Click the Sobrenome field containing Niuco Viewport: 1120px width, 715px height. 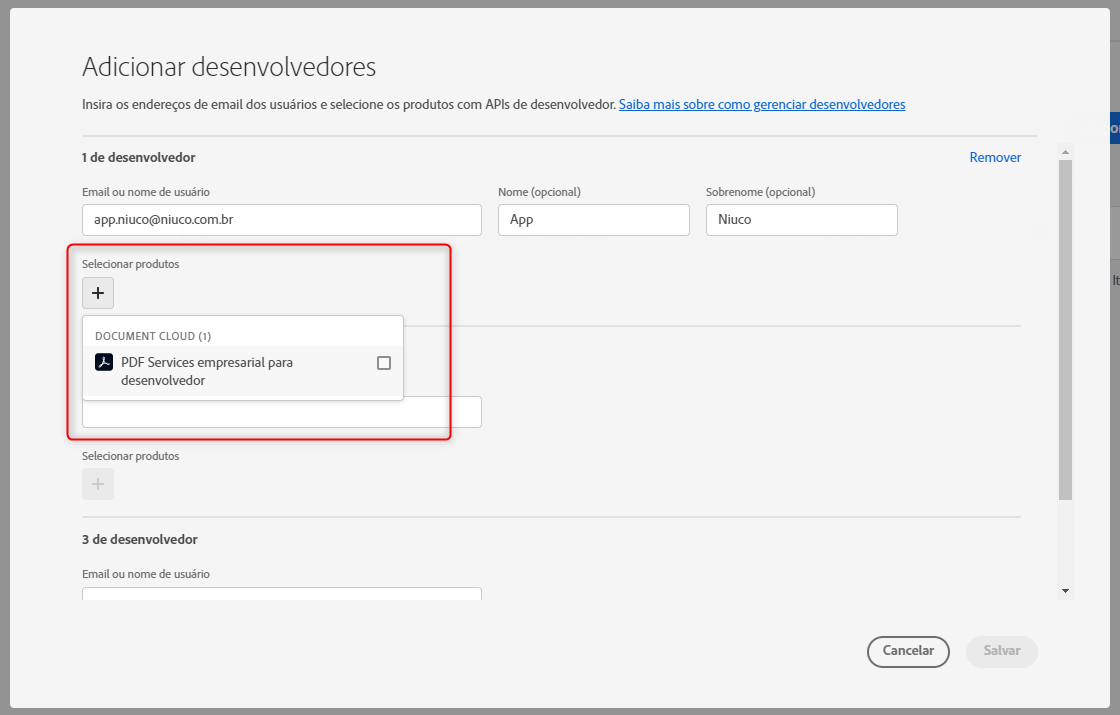(801, 220)
